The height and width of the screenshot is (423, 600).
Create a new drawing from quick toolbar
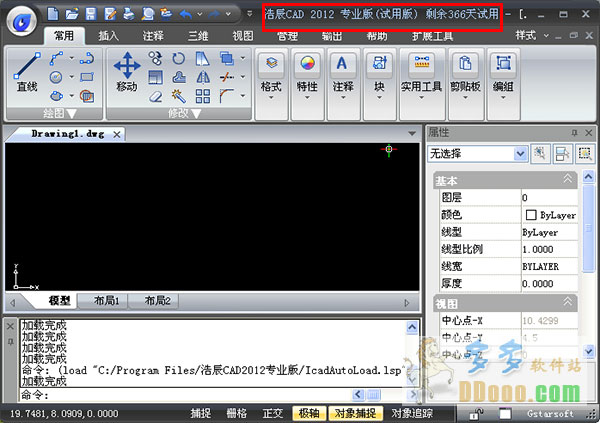[x=53, y=14]
